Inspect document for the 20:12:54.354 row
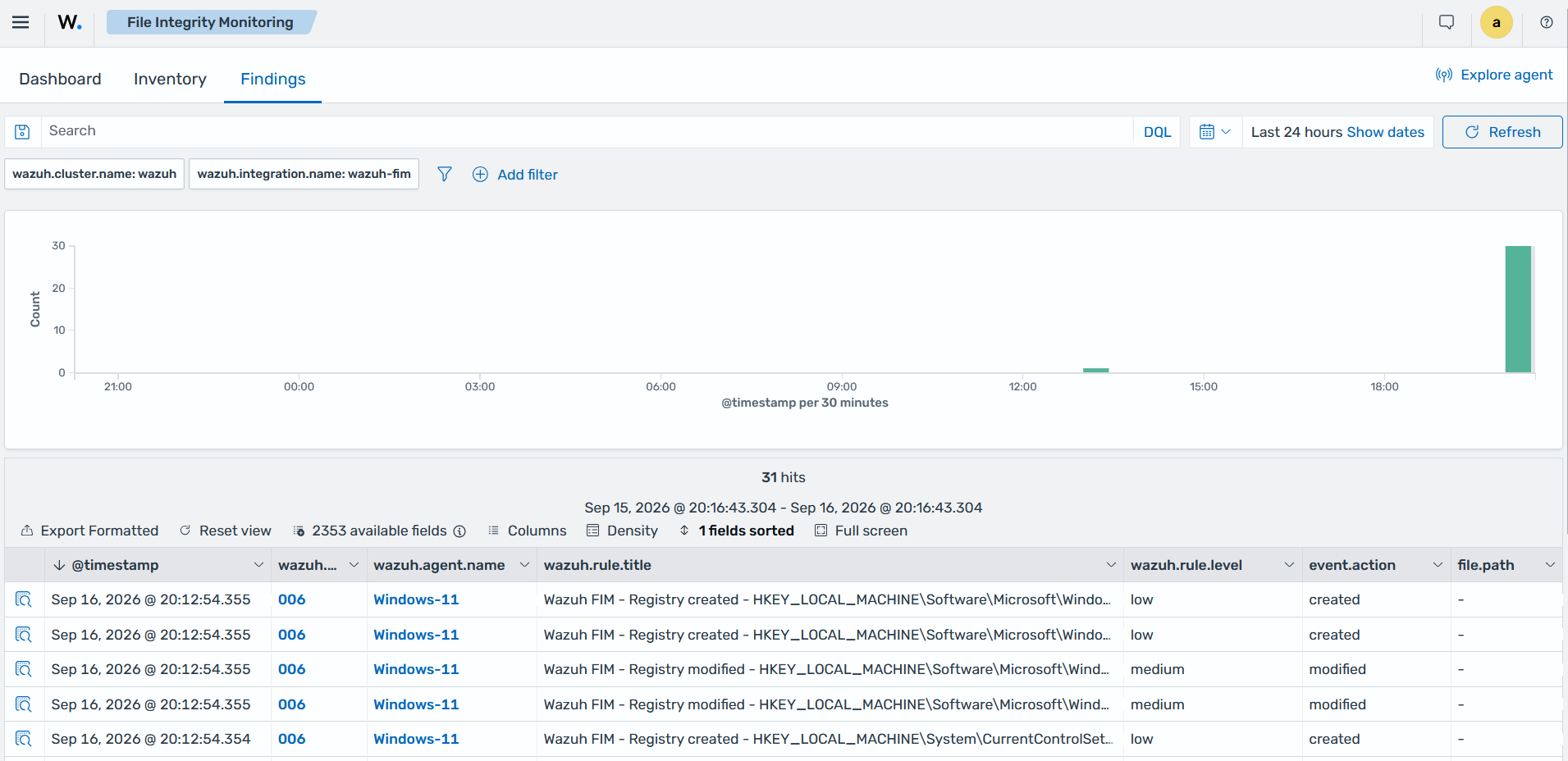The height and width of the screenshot is (761, 1568). (x=24, y=739)
